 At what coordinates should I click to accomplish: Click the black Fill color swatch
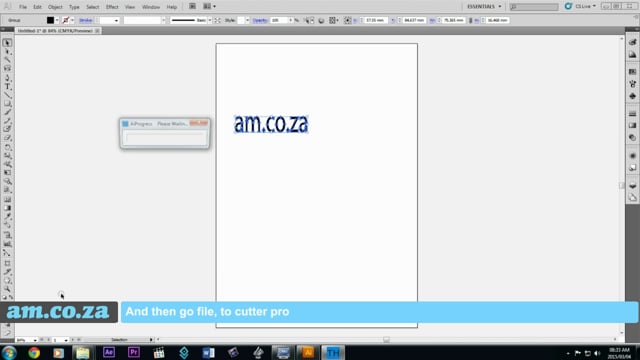[50, 20]
